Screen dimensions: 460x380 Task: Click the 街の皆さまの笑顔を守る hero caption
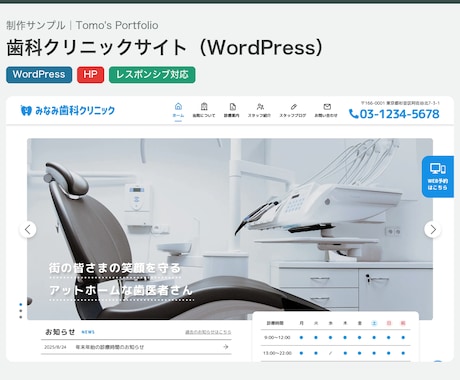pos(115,268)
